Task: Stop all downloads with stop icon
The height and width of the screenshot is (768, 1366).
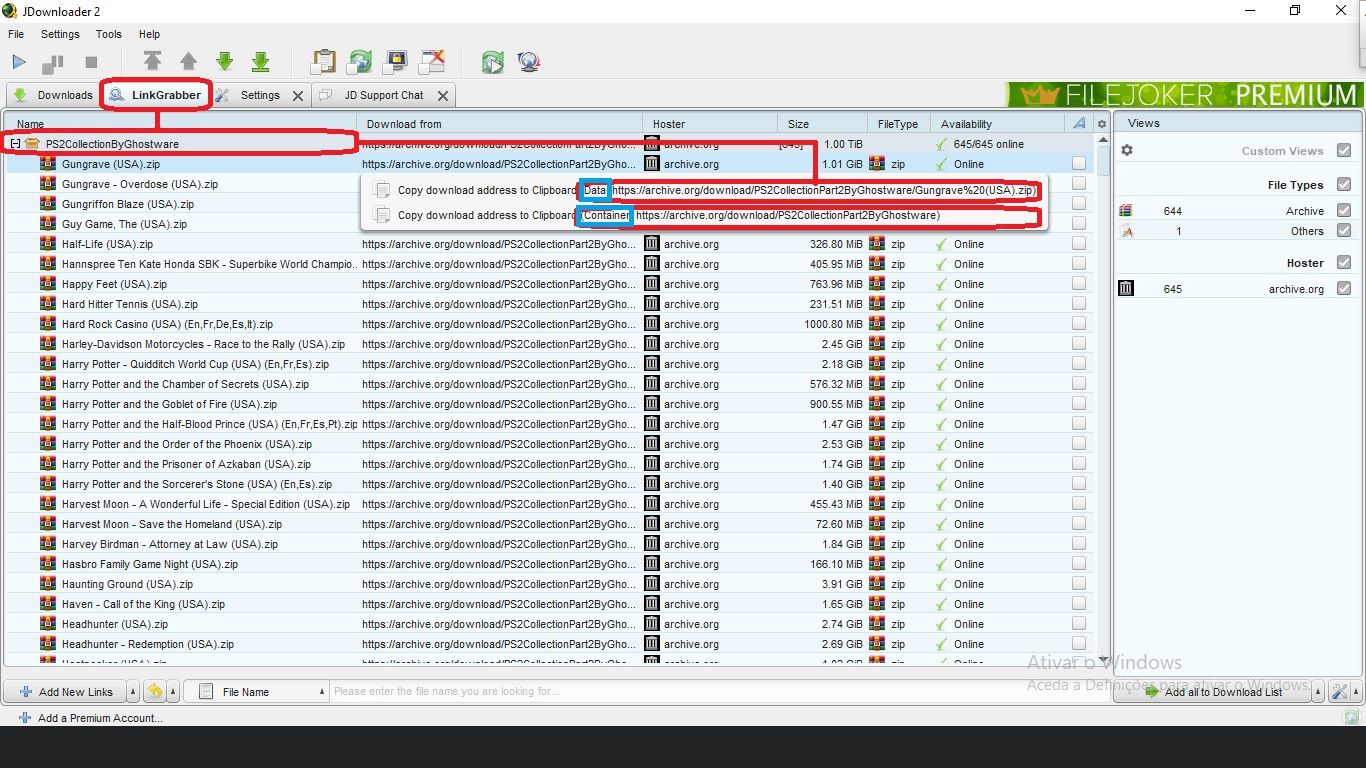Action: 91,62
